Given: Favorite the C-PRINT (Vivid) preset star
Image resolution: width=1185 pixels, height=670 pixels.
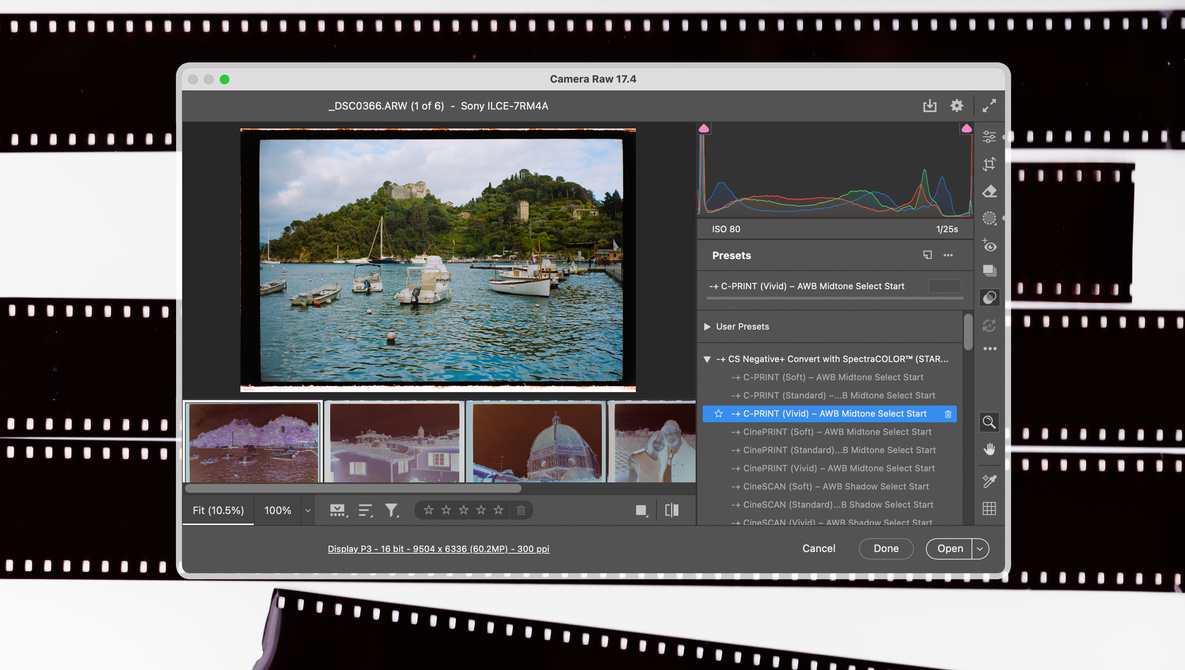Looking at the screenshot, I should 718,414.
